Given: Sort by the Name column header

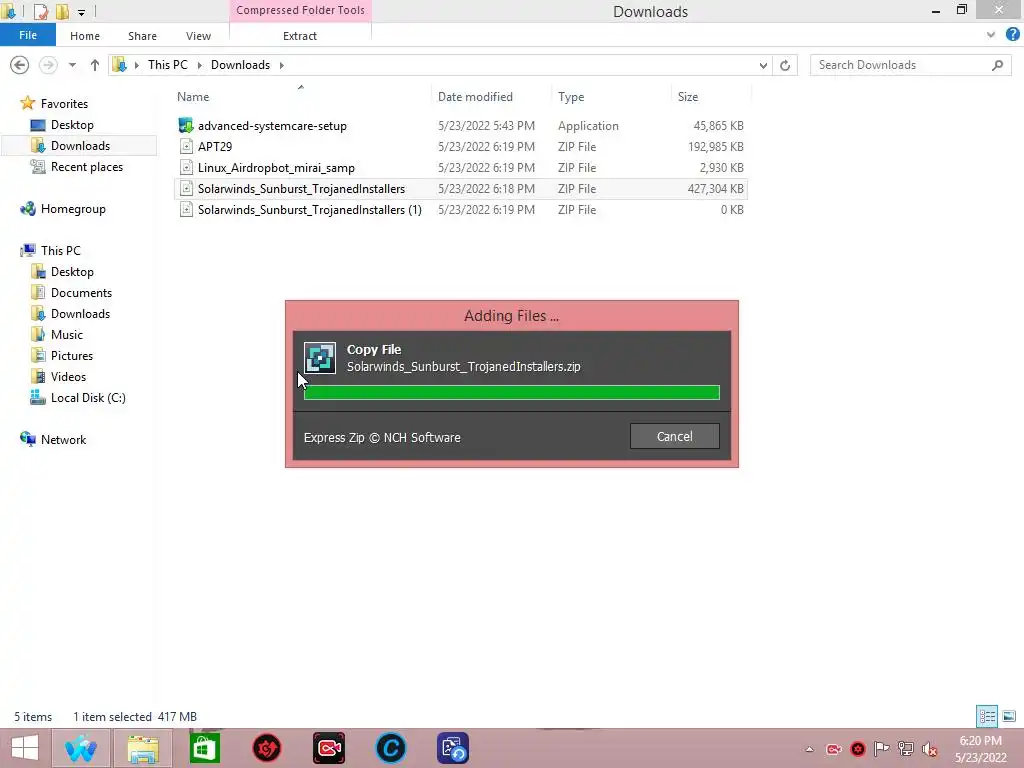Looking at the screenshot, I should click(193, 97).
